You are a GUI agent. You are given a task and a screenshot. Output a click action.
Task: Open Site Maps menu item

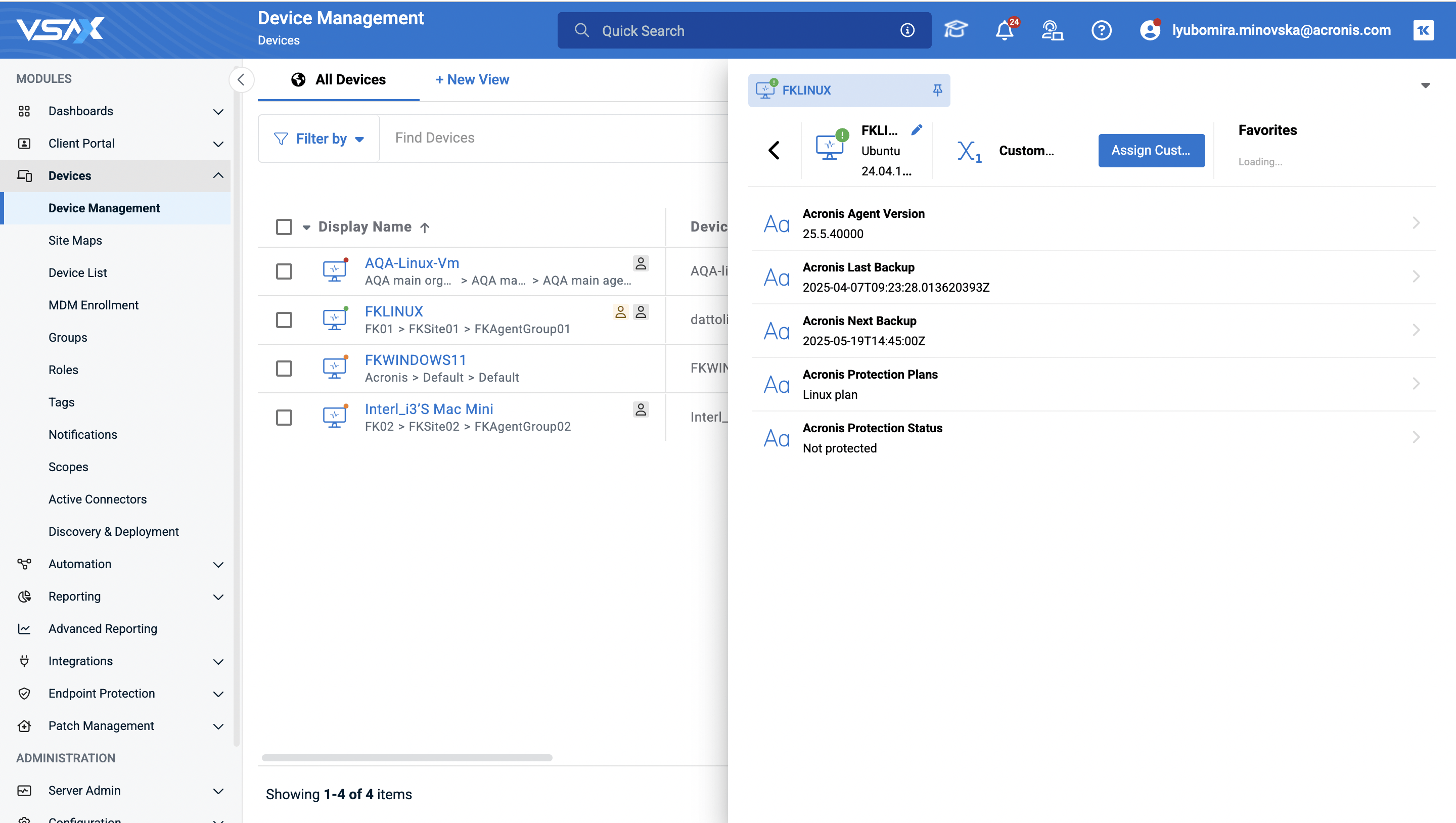click(x=75, y=240)
